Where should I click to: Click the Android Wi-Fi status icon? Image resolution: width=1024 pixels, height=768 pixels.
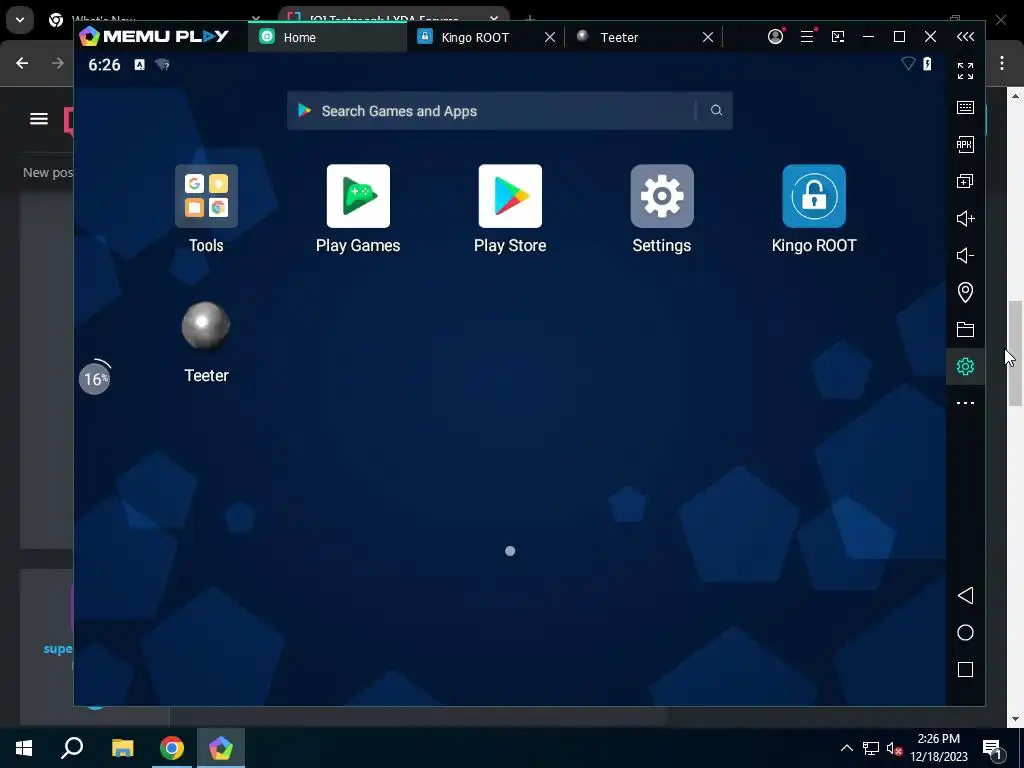[908, 63]
